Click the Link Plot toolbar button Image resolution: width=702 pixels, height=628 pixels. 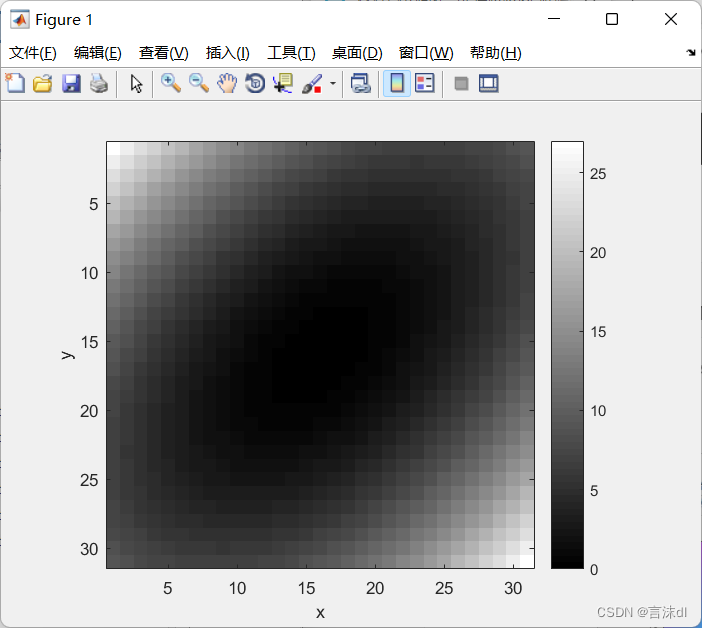coord(360,84)
